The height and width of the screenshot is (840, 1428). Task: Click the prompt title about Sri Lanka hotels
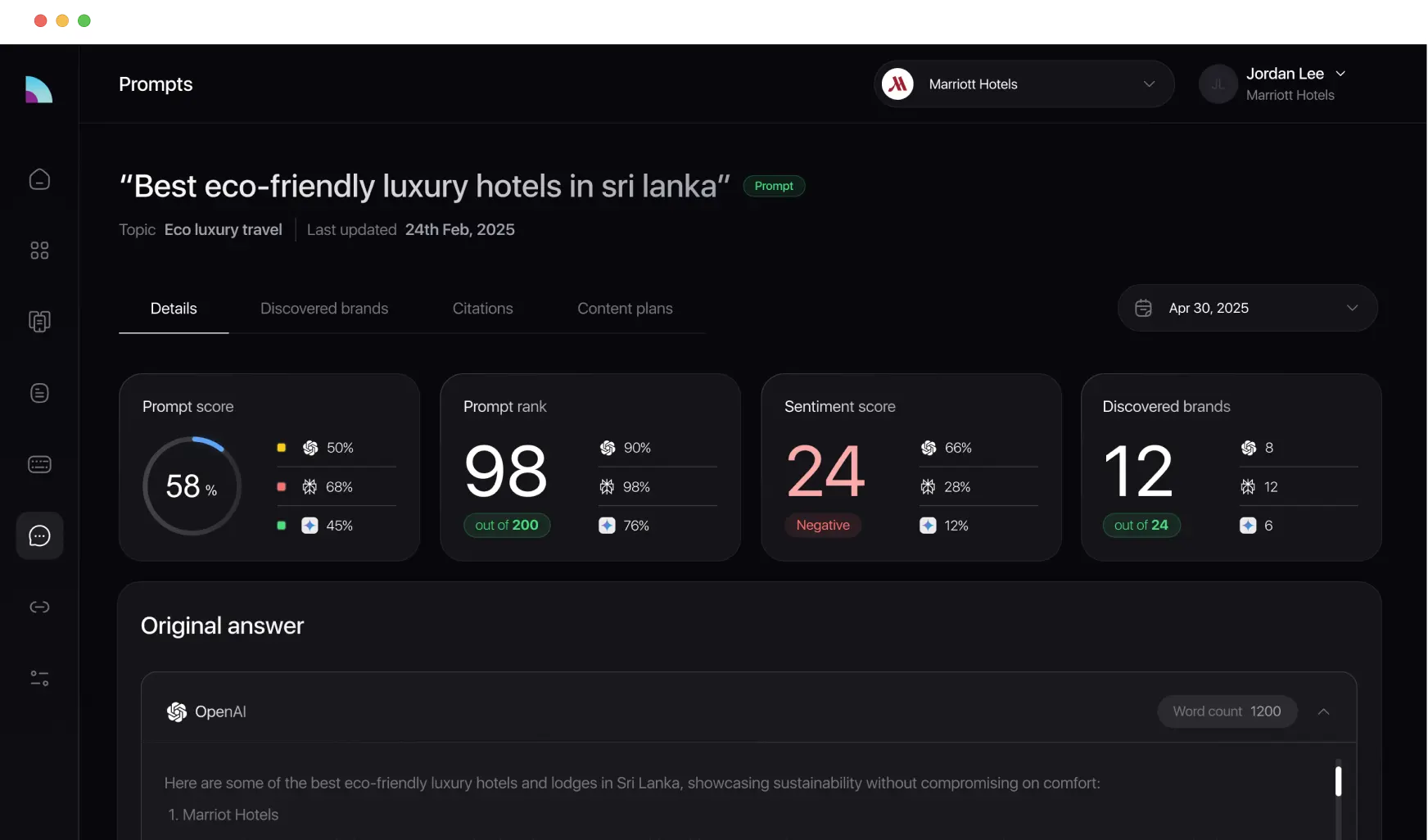coord(424,187)
